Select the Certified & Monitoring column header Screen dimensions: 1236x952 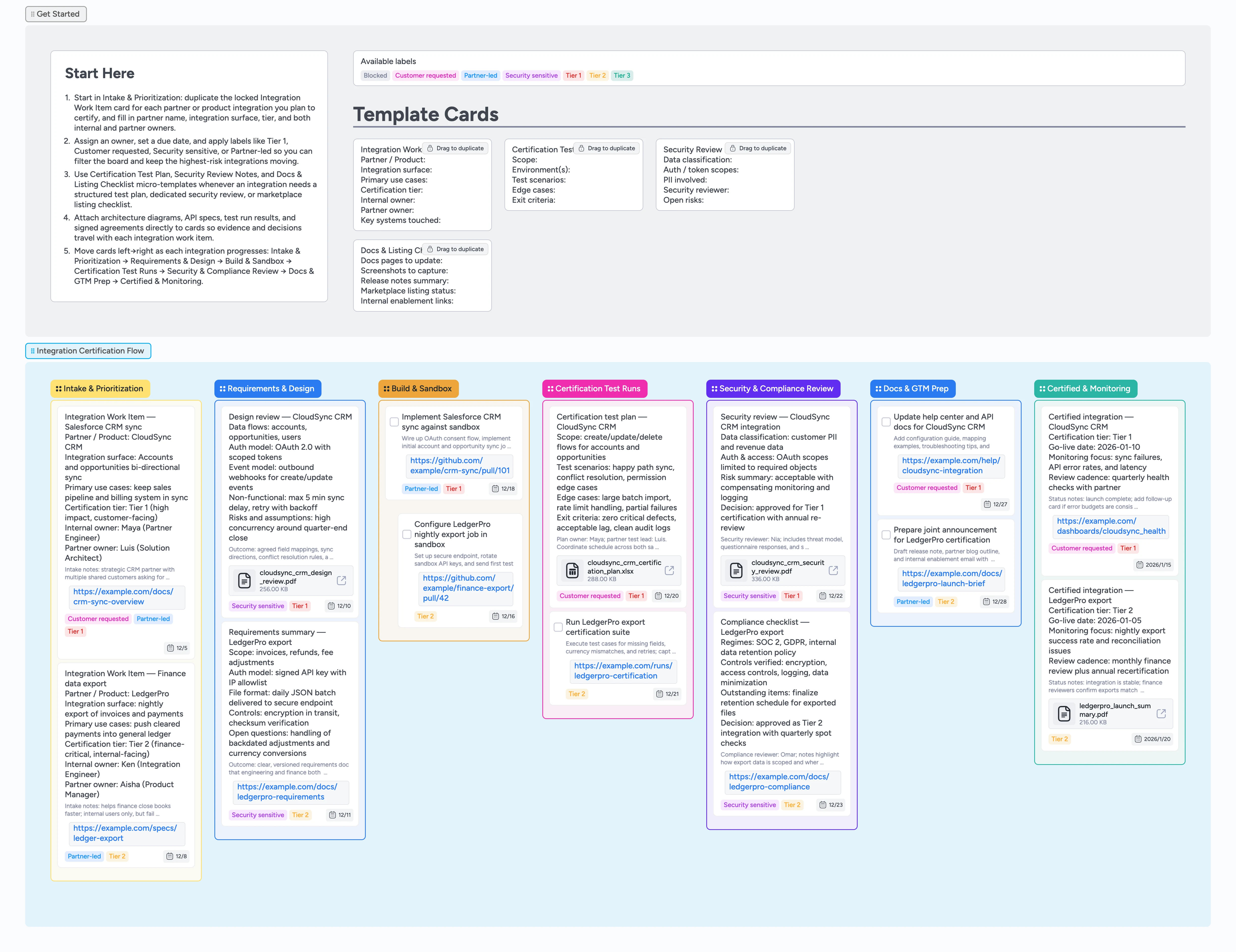tap(1085, 389)
